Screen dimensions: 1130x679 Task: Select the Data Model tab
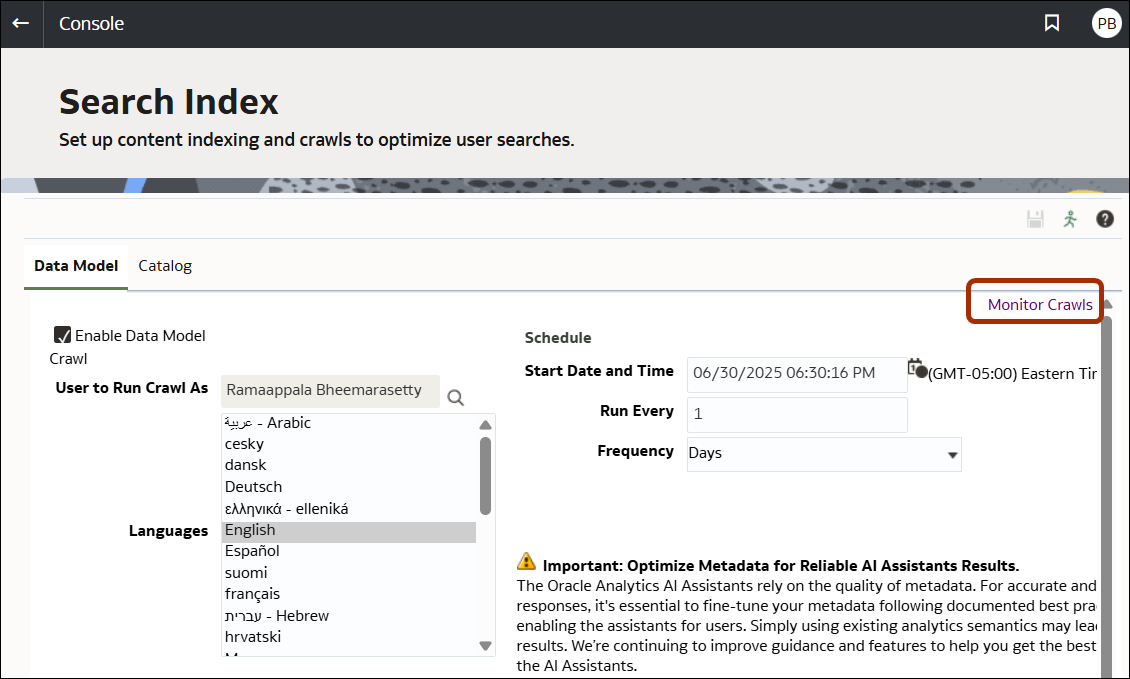coord(75,265)
